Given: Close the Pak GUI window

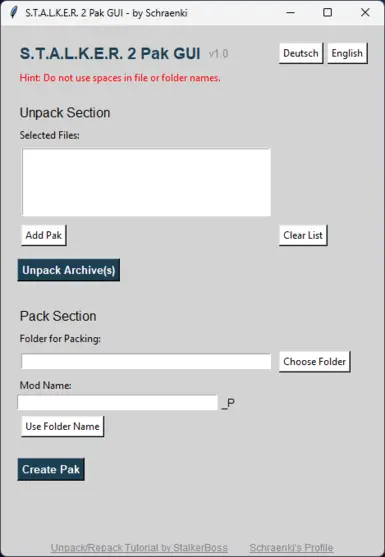Looking at the screenshot, I should 365,13.
